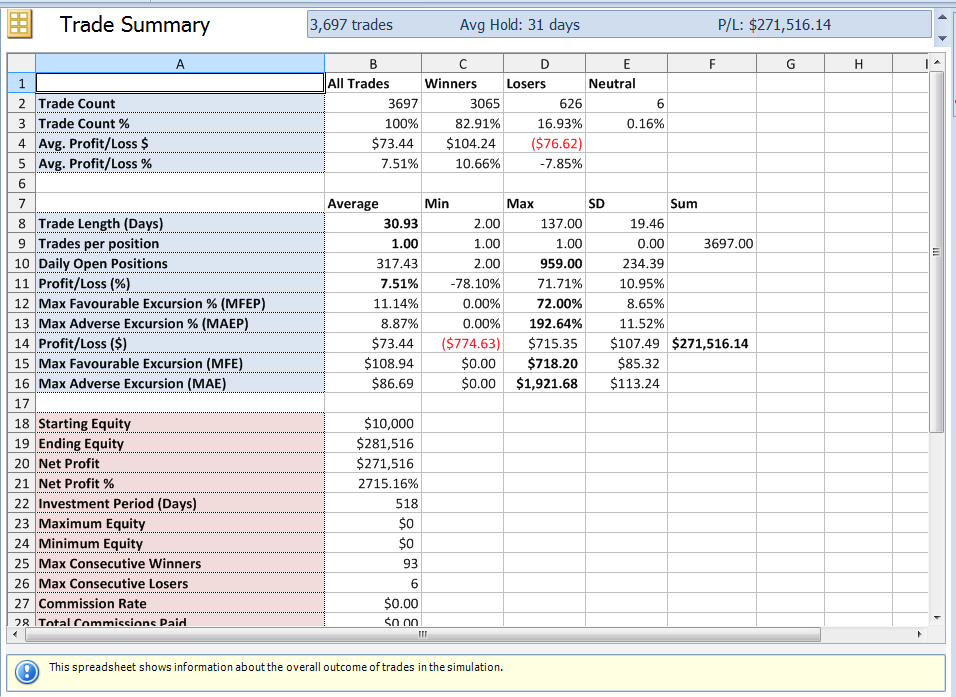Click the 'Investment Period (Days)' row label
Screen dimensions: 956x697
180,504
